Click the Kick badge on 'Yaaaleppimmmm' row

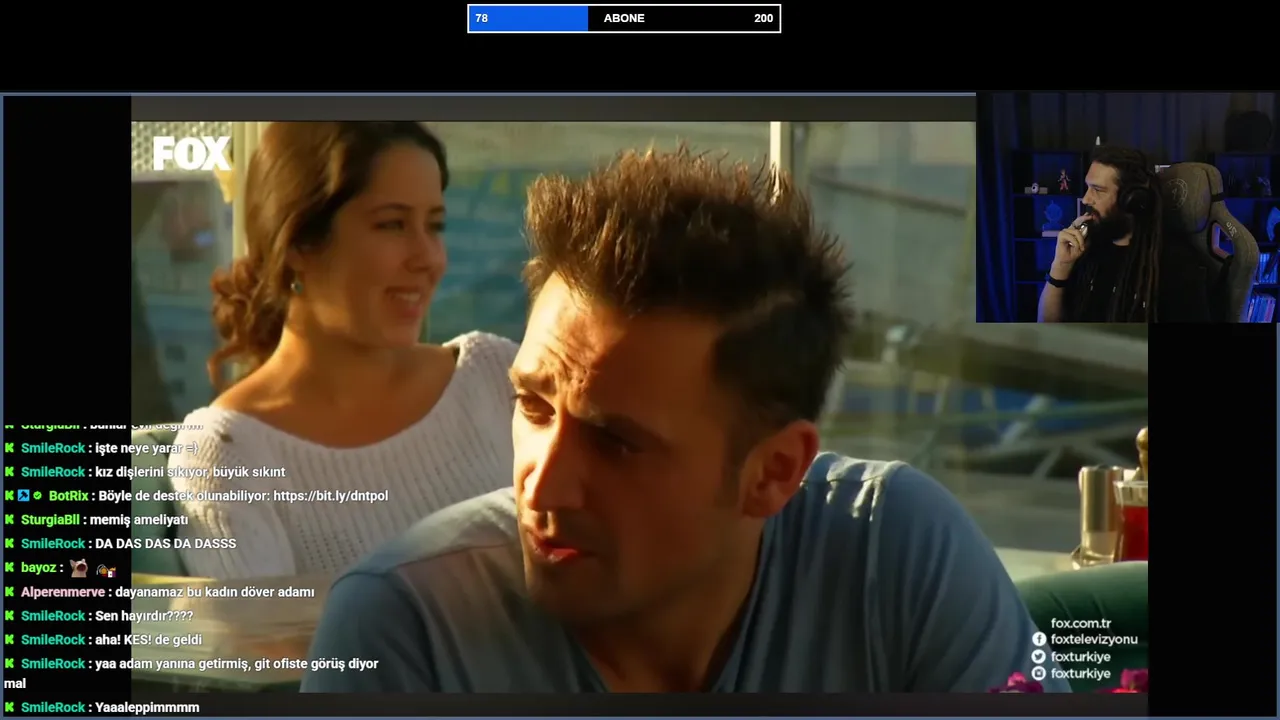[x=10, y=708]
